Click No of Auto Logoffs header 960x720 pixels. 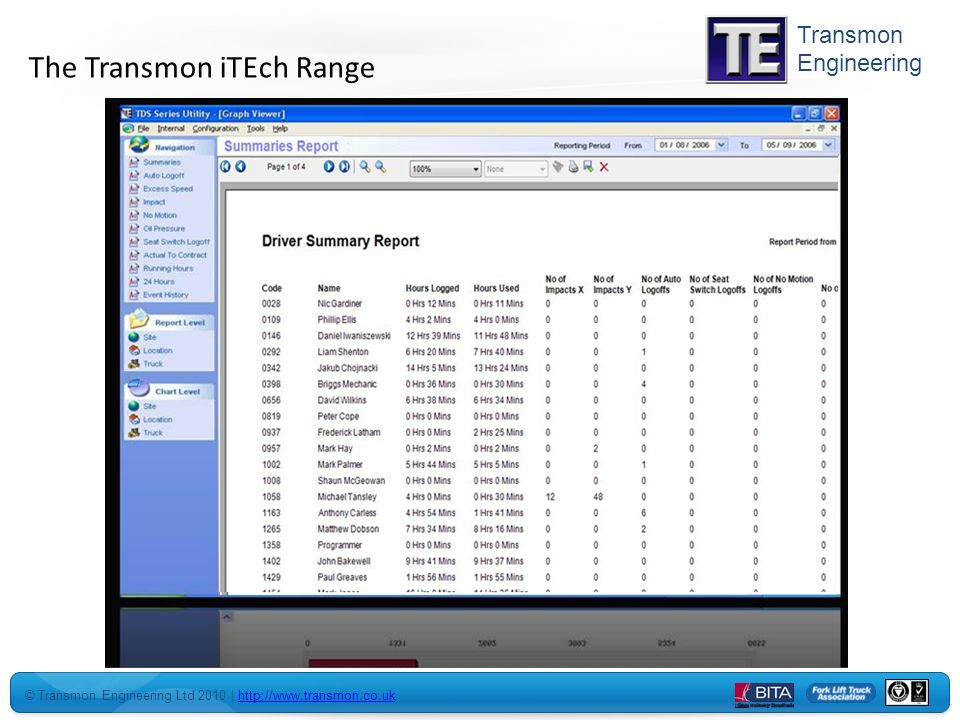661,284
